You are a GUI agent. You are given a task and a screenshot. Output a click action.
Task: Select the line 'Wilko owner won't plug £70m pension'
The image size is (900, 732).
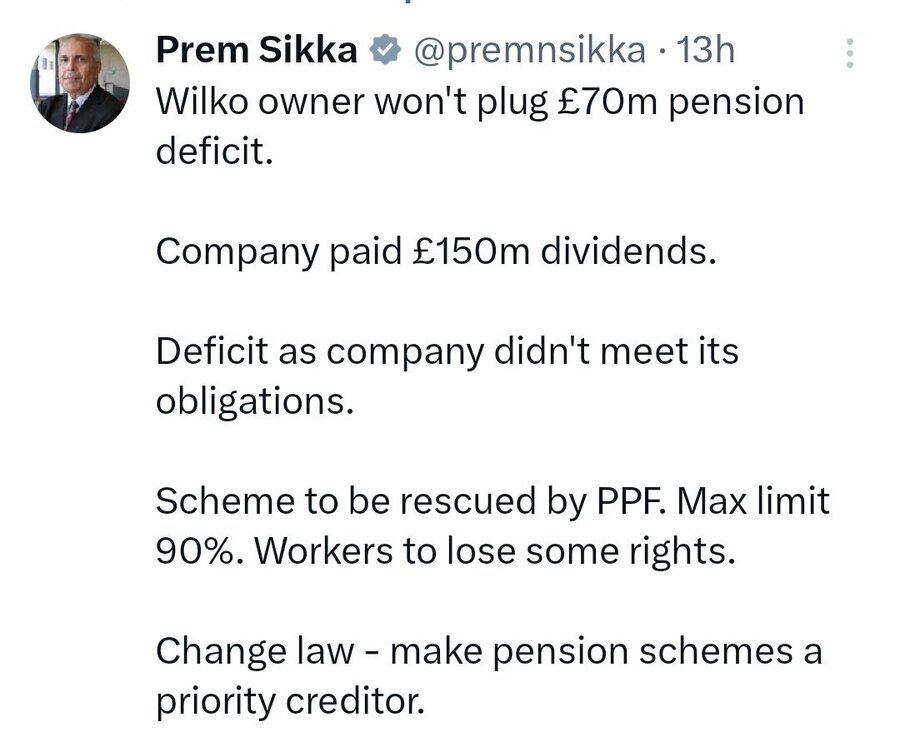pyautogui.click(x=480, y=103)
